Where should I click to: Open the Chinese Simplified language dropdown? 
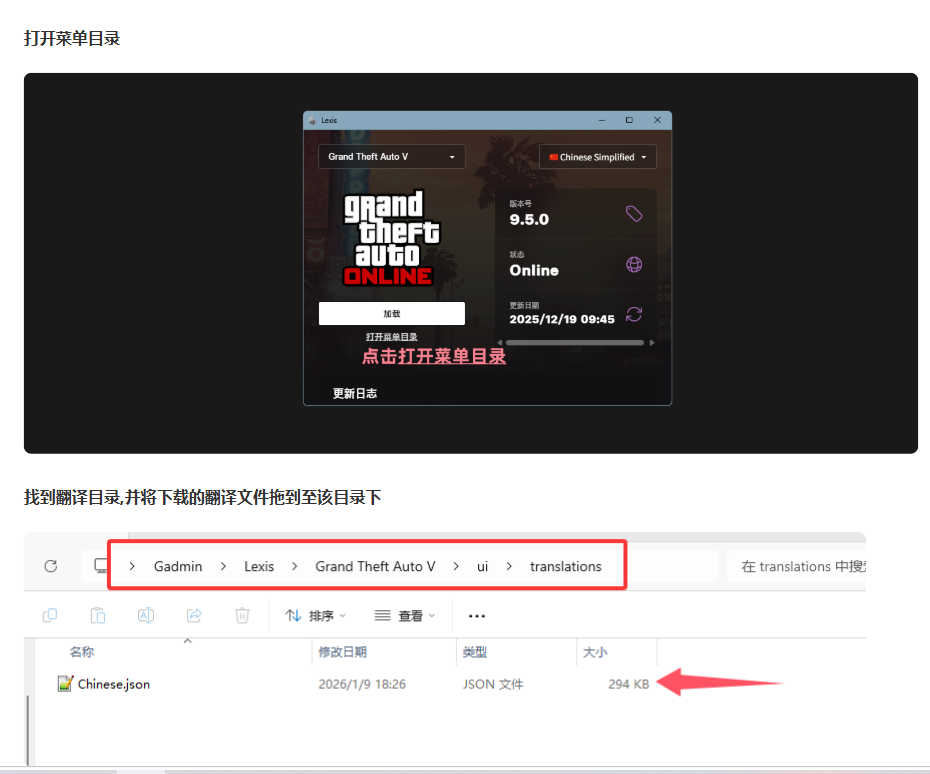597,157
